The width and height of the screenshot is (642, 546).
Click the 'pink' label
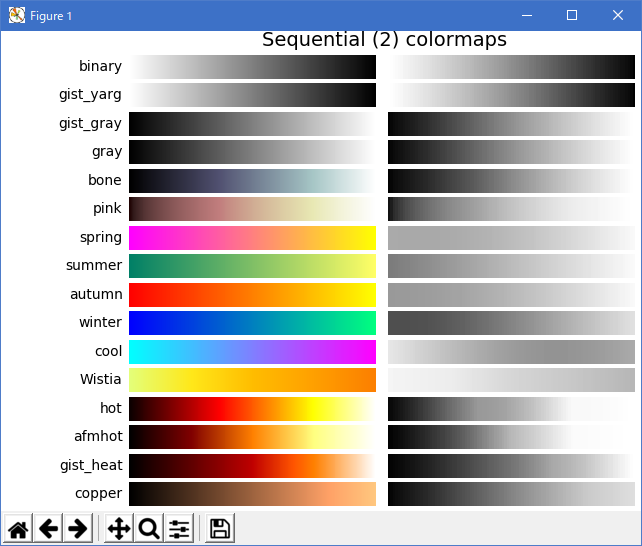107,209
